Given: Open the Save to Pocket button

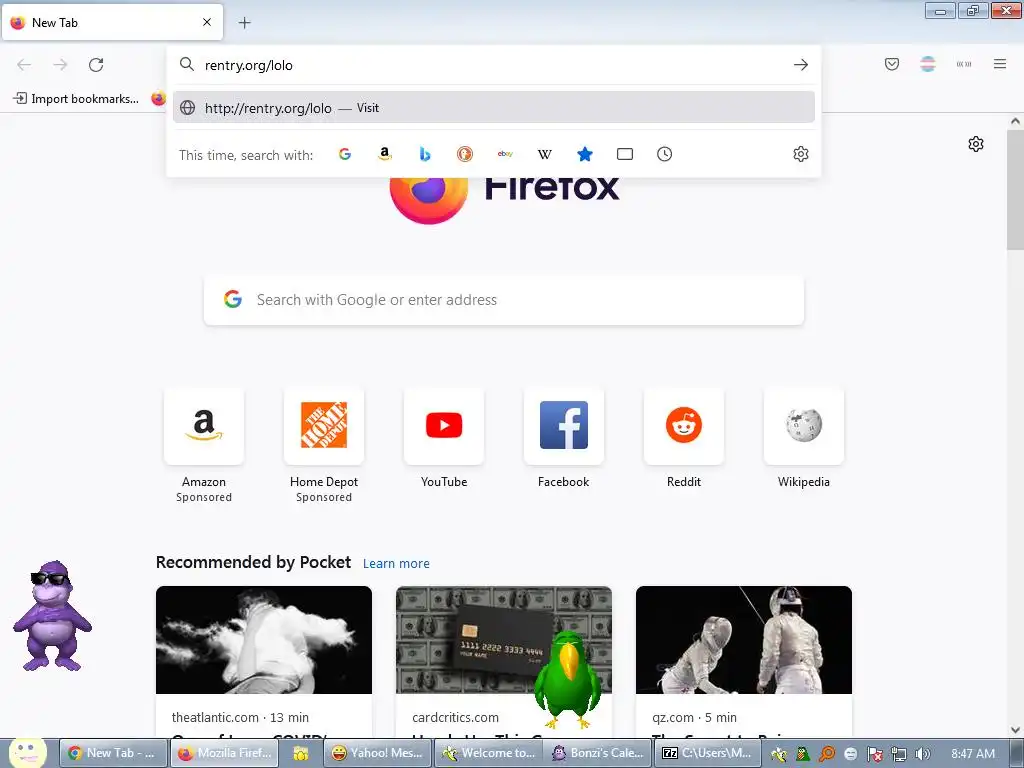Looking at the screenshot, I should [x=892, y=64].
